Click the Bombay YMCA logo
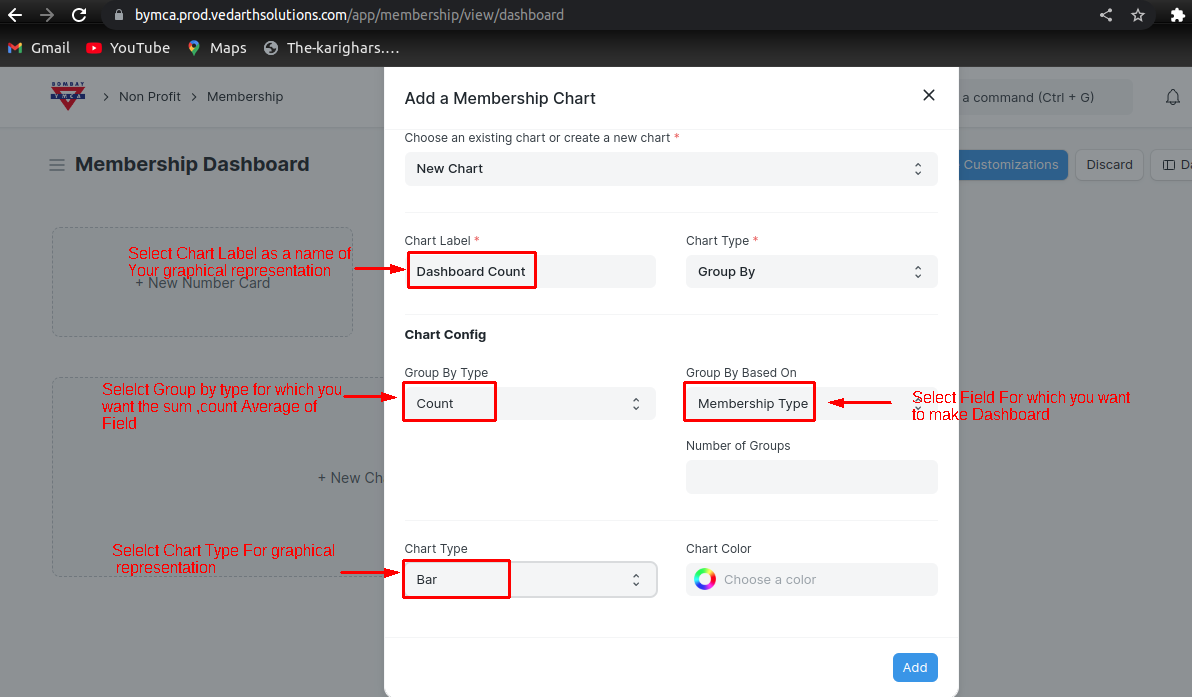Image resolution: width=1192 pixels, height=697 pixels. coord(68,96)
